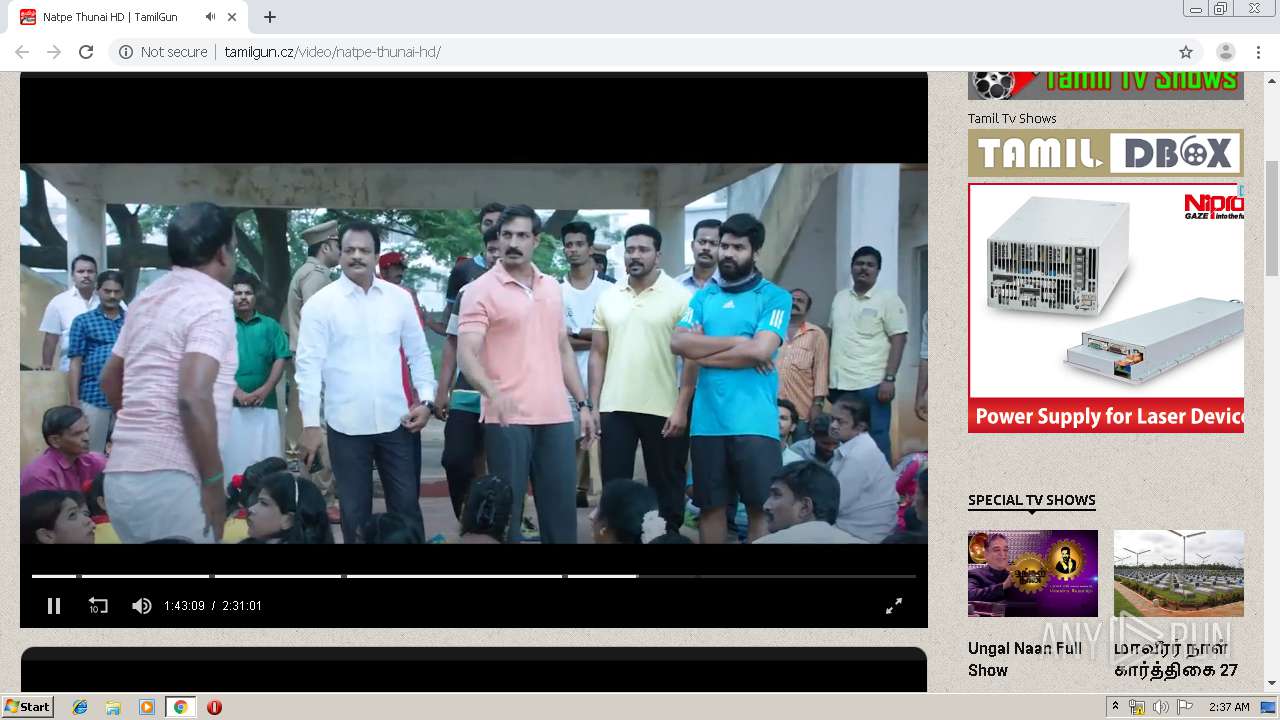Mute tab via audio speaker icon
Viewport: 1280px width, 720px height.
[210, 17]
